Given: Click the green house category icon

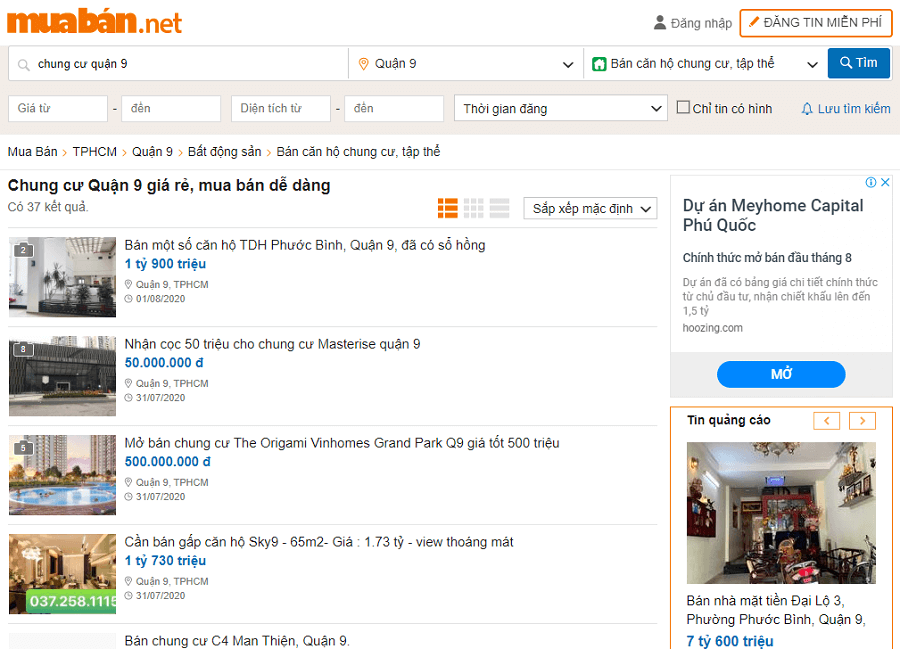Looking at the screenshot, I should pos(599,64).
